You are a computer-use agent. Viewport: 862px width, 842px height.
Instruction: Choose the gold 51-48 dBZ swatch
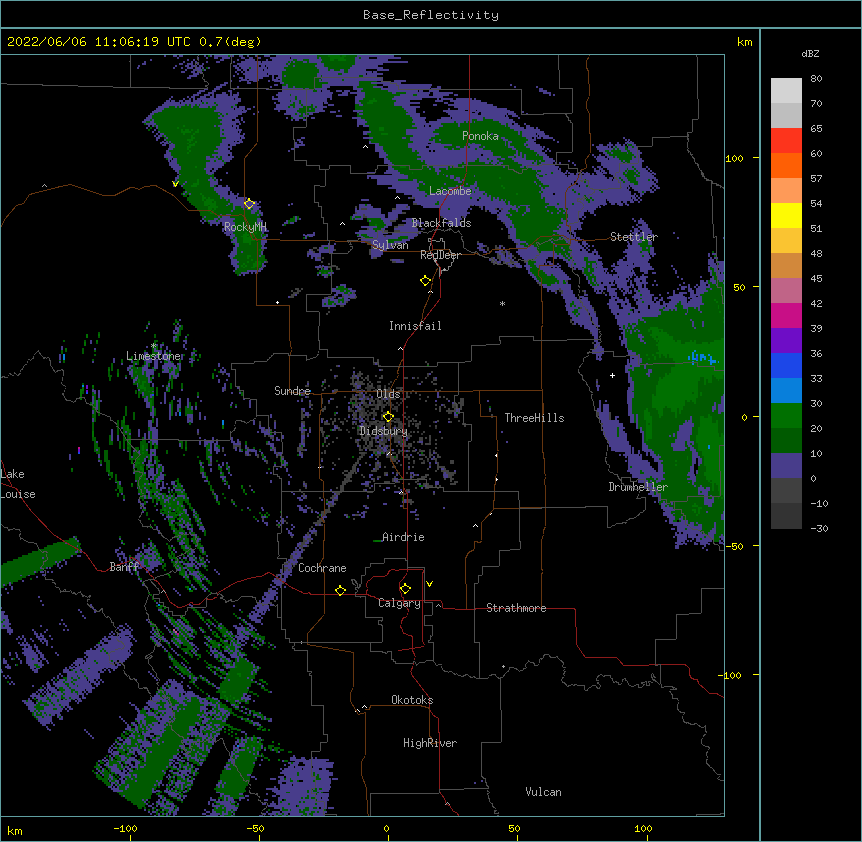pos(786,241)
